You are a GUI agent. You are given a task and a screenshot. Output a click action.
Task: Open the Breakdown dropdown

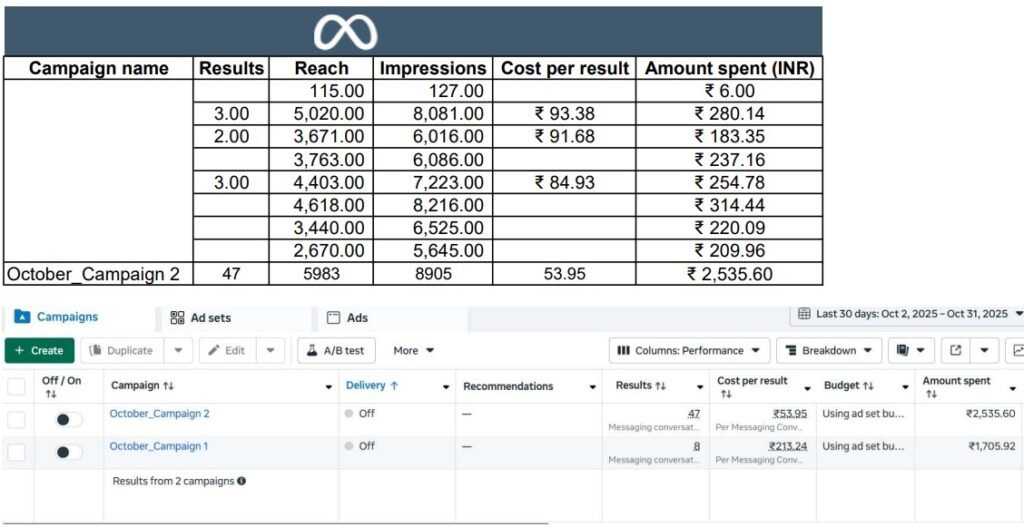click(829, 351)
